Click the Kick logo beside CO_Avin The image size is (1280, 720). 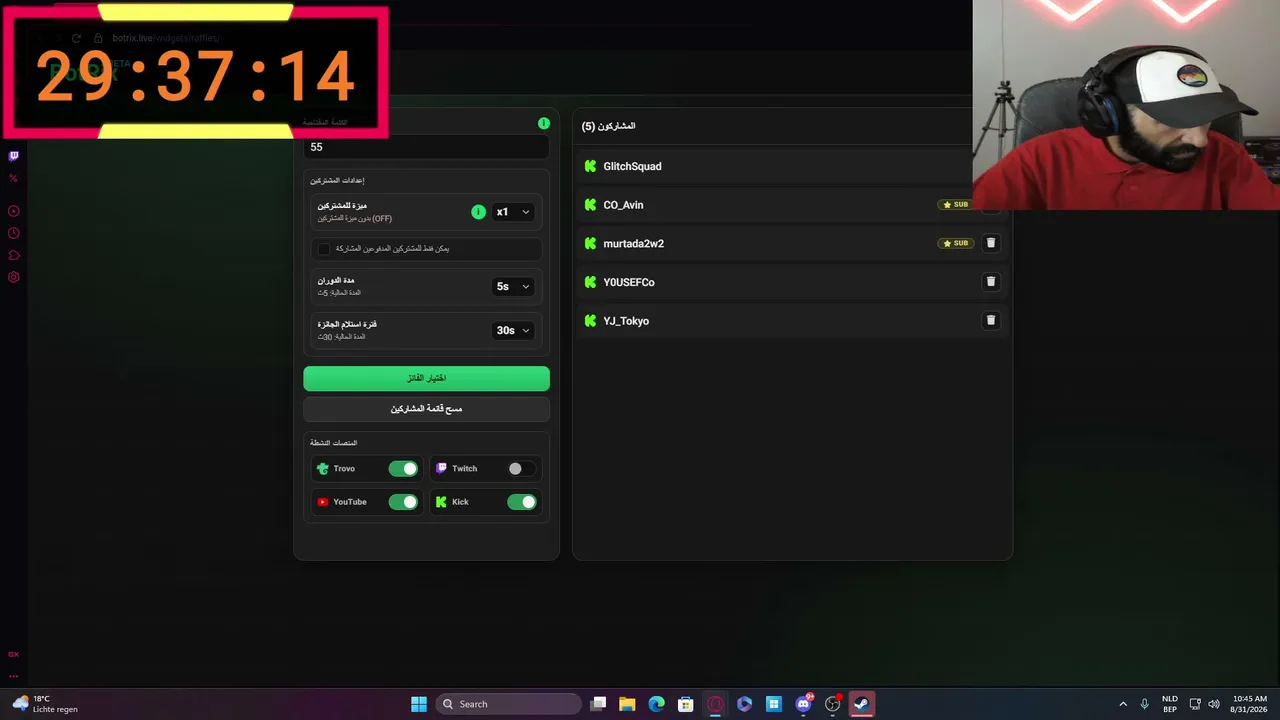(x=590, y=205)
